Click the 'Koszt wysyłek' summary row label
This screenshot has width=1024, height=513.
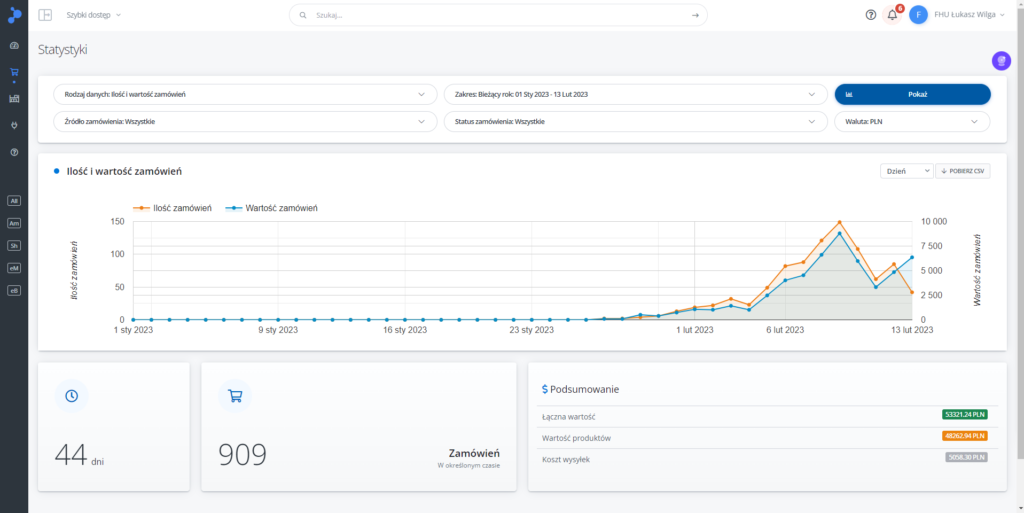coord(566,459)
